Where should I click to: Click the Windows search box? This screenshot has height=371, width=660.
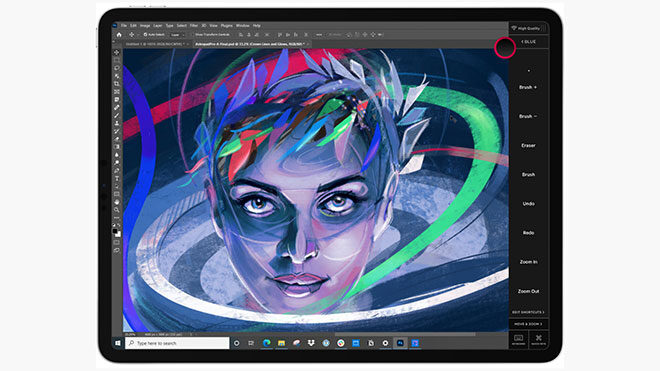[177, 343]
